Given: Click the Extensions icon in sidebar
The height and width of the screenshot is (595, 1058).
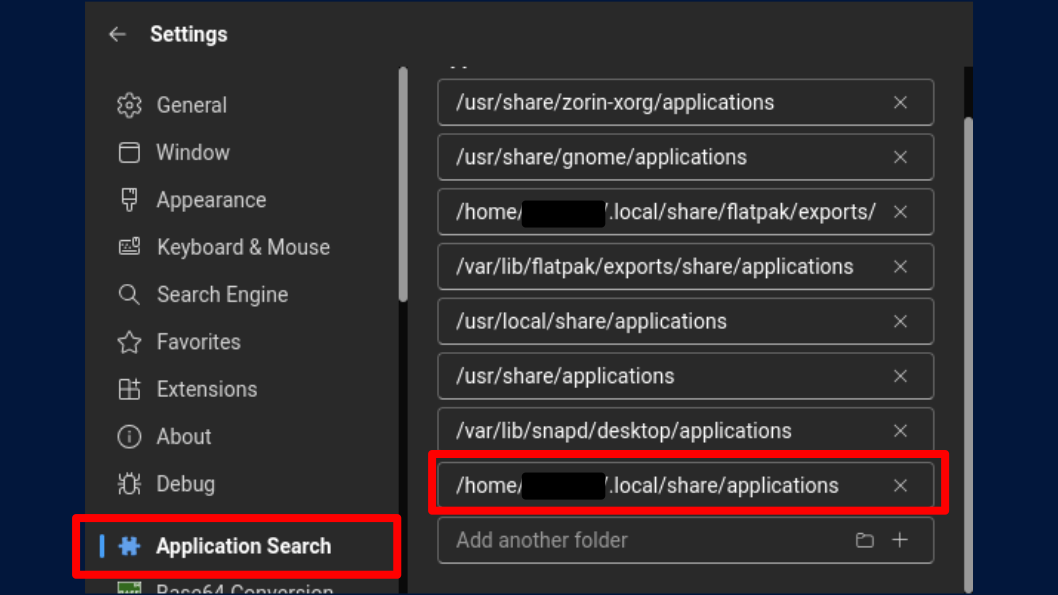Looking at the screenshot, I should click(129, 389).
